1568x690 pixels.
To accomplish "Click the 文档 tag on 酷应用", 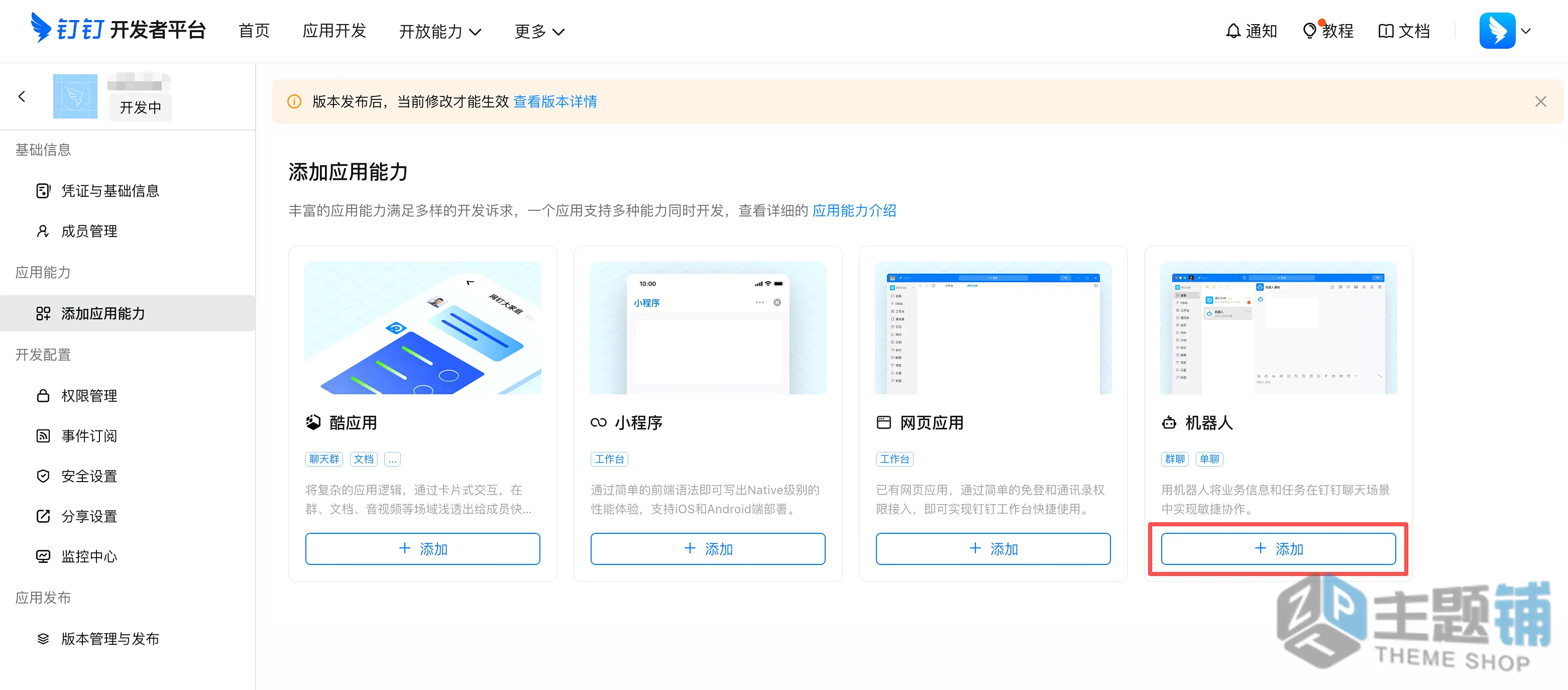I will point(364,459).
